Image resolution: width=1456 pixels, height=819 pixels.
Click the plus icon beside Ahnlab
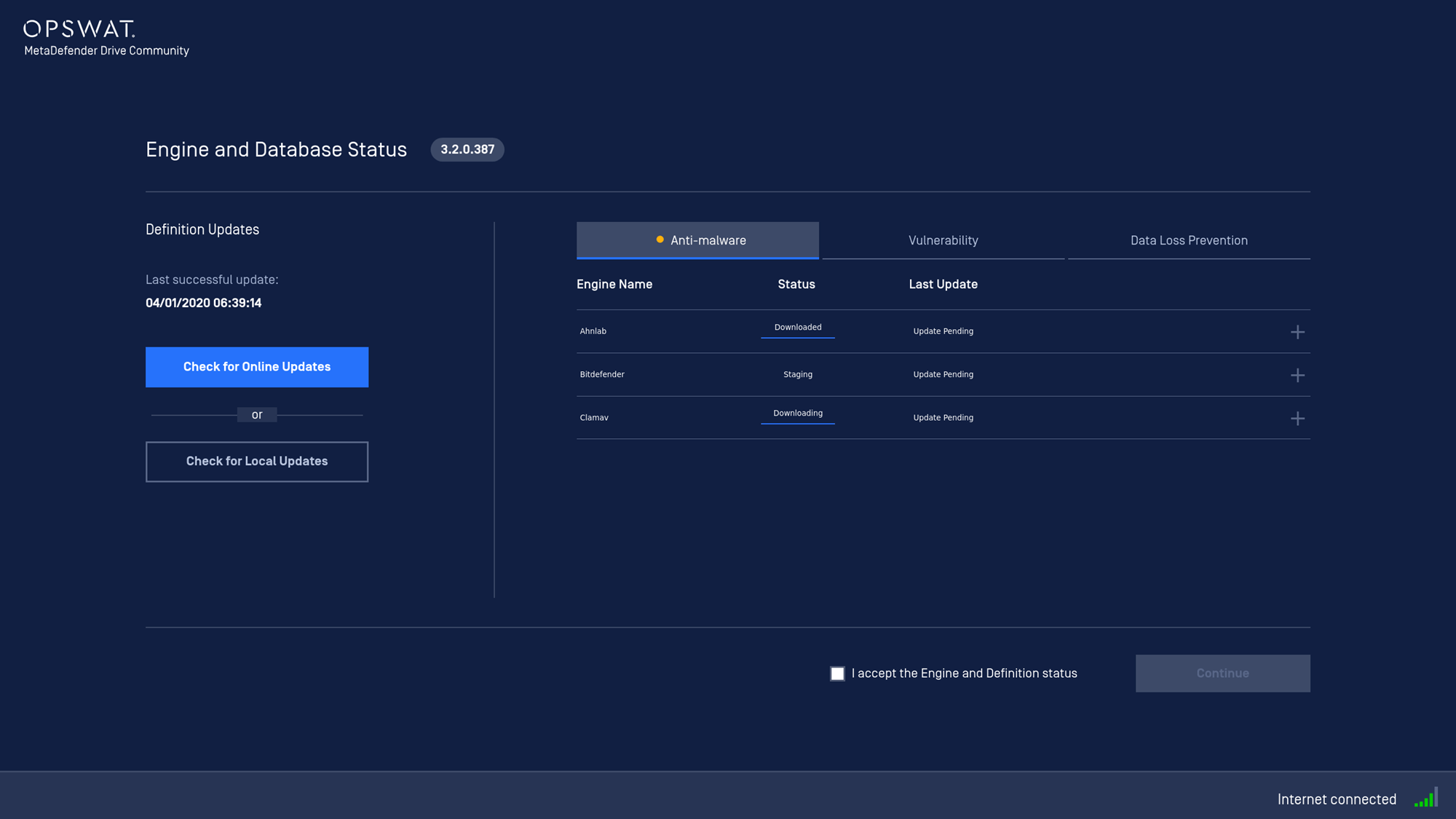[x=1298, y=332]
